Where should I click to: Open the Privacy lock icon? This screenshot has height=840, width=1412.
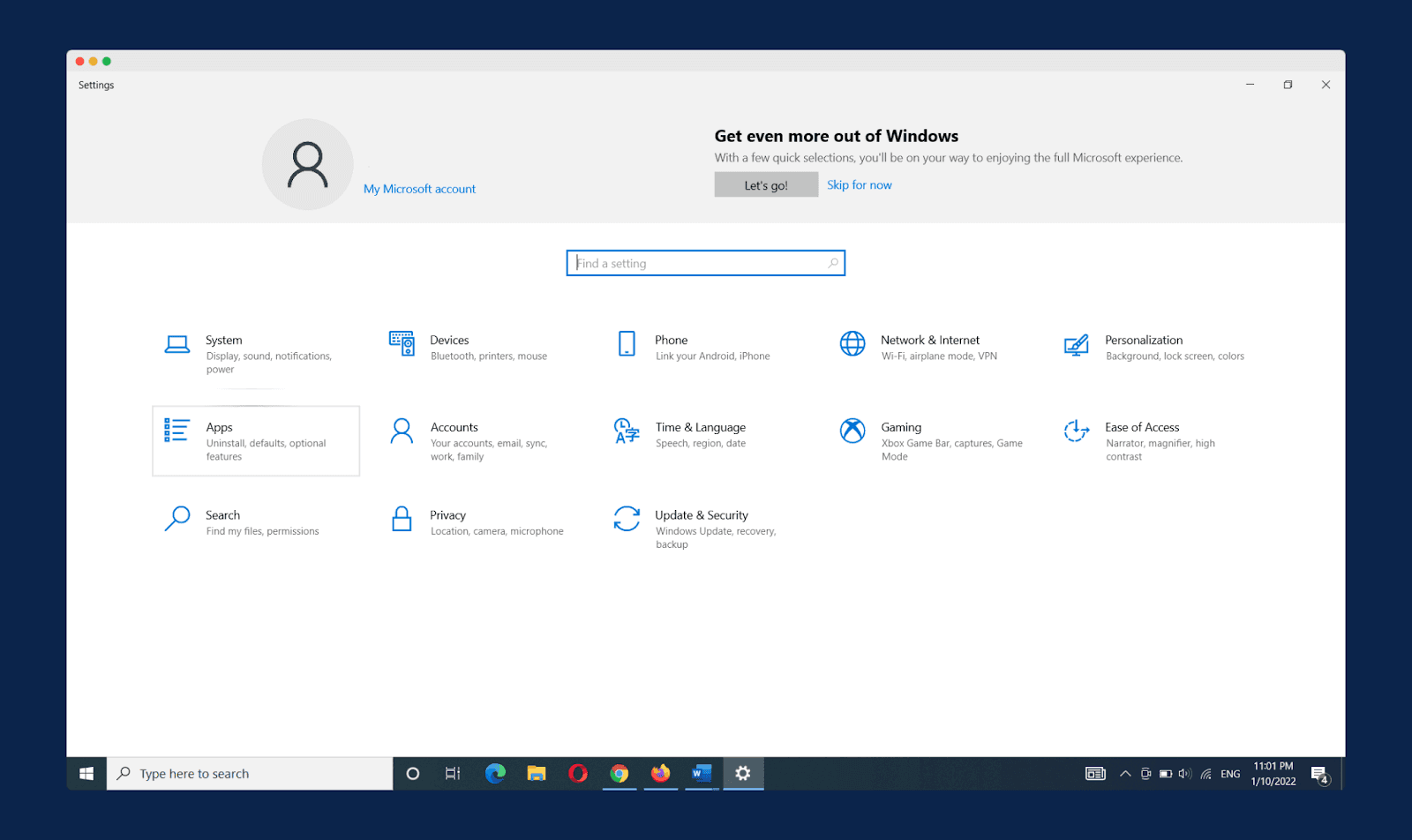[402, 519]
